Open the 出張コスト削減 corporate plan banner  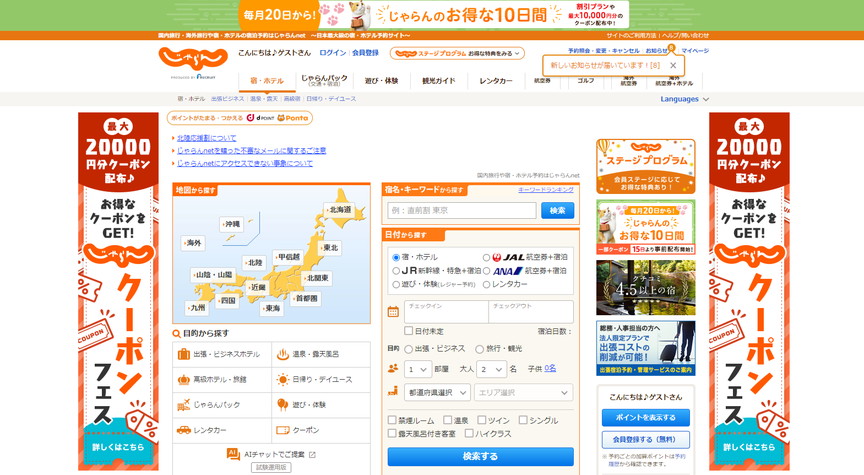pos(645,348)
